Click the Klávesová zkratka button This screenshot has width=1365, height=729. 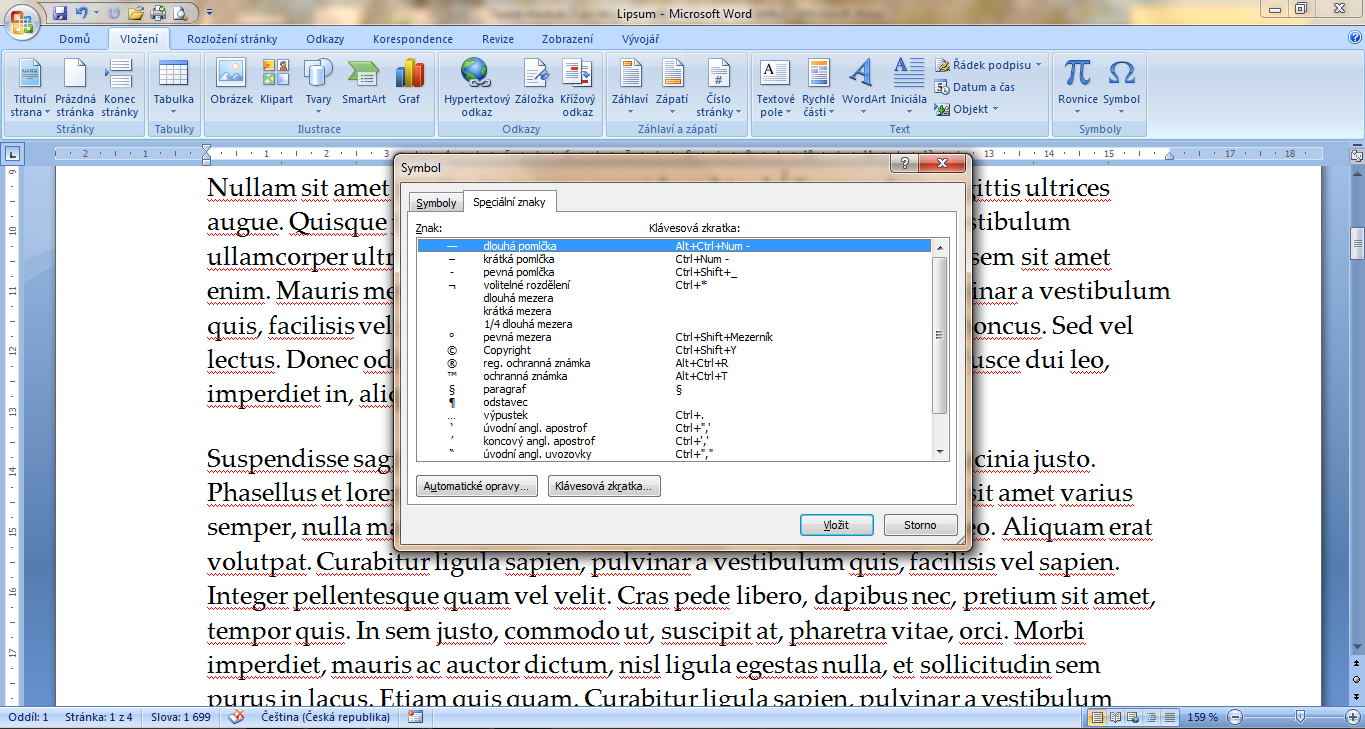604,486
